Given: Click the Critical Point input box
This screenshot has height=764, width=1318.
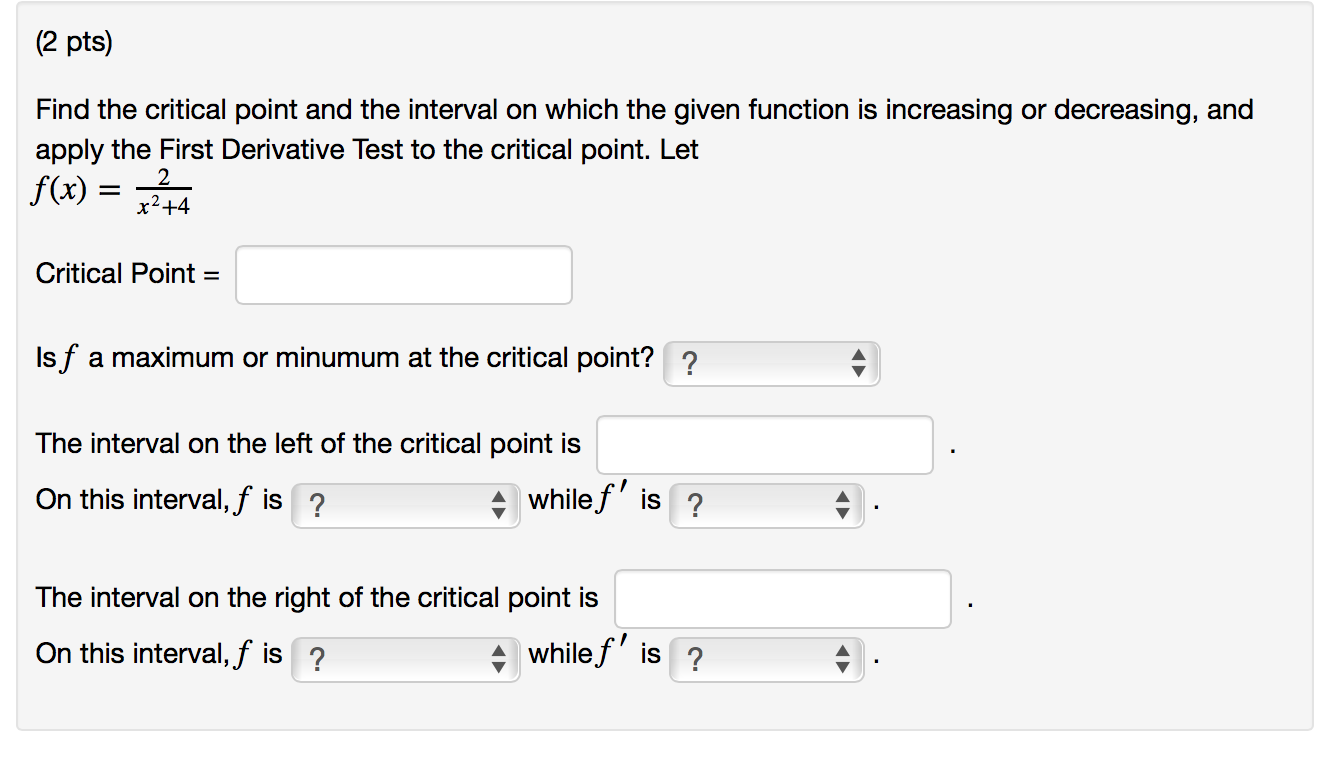Looking at the screenshot, I should click(x=403, y=274).
